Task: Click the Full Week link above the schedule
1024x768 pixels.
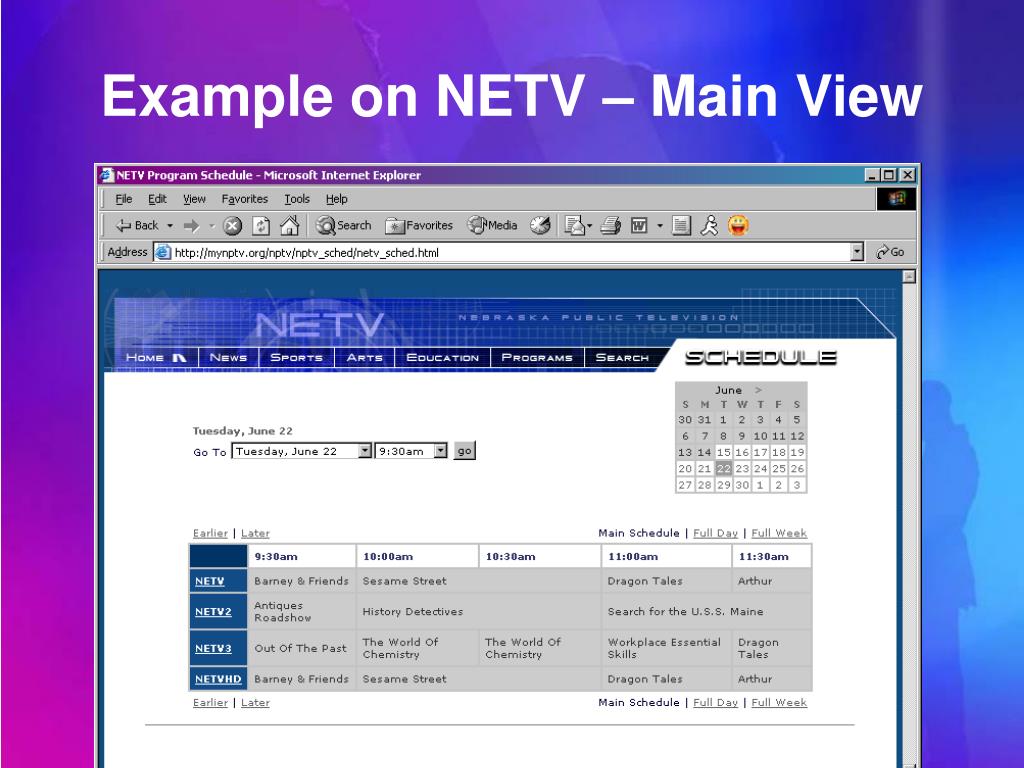Action: [779, 534]
